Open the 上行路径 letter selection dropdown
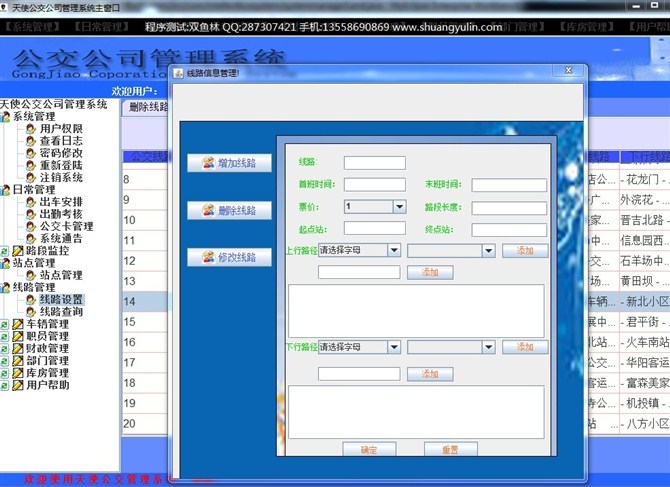Image resolution: width=670 pixels, height=487 pixels. 394,250
